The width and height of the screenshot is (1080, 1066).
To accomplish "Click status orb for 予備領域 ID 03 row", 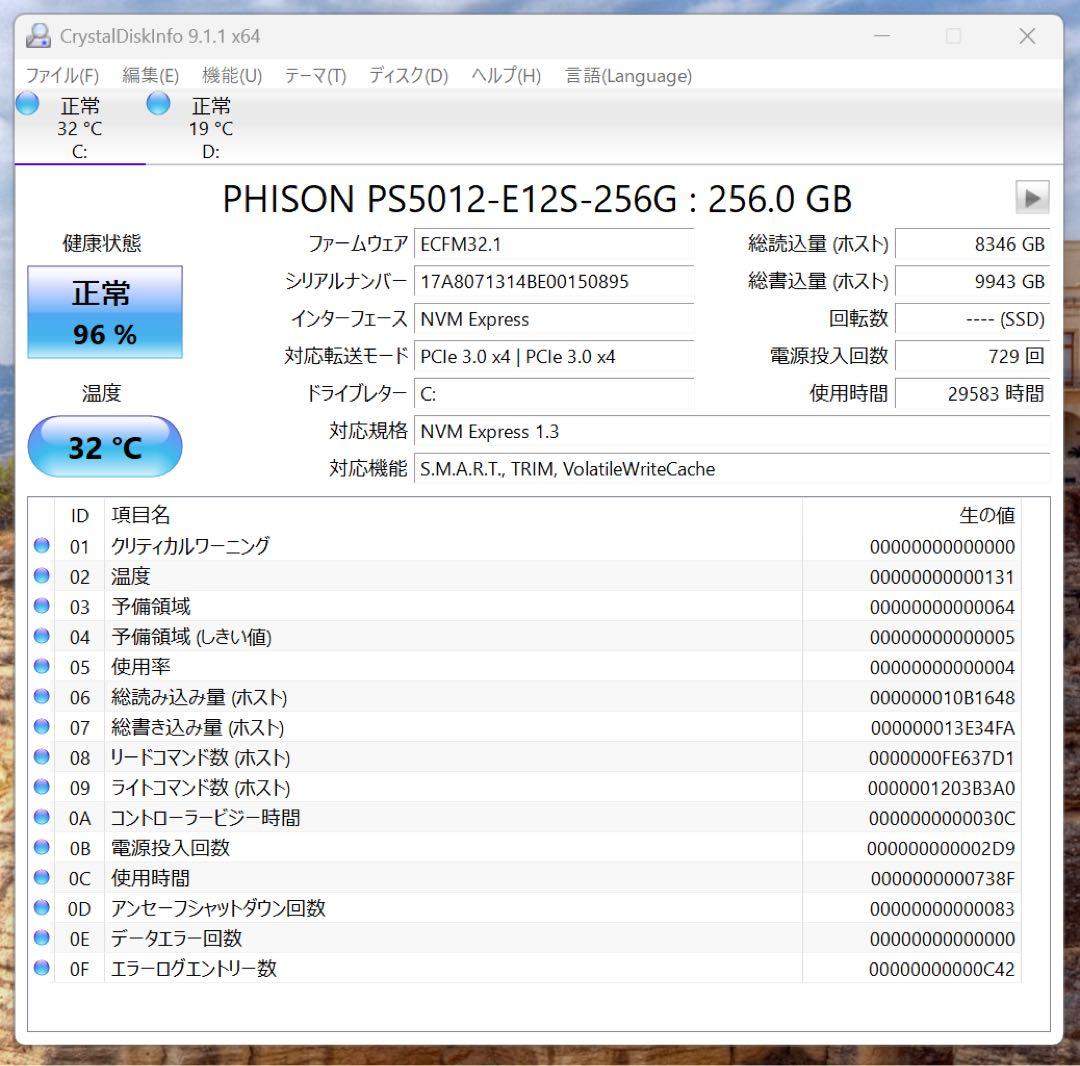I will pyautogui.click(x=41, y=606).
